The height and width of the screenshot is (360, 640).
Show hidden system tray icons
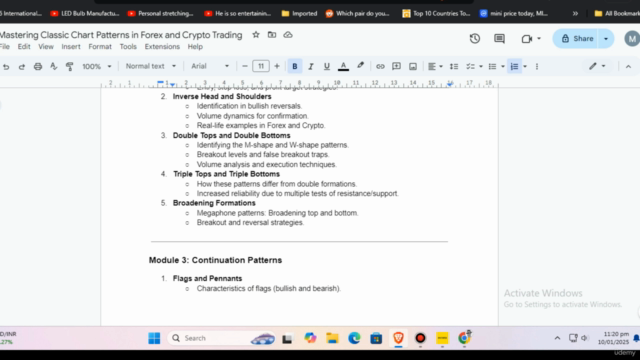(x=557, y=338)
